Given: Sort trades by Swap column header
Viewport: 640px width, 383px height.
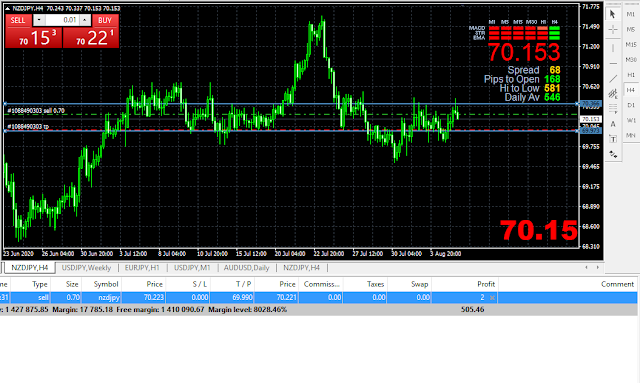Looking at the screenshot, I should pos(409,284).
